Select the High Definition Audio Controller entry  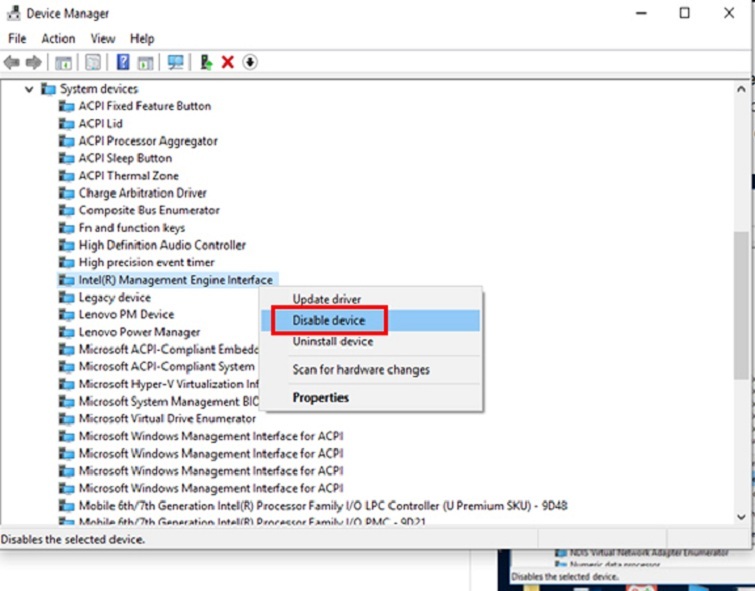(x=162, y=245)
